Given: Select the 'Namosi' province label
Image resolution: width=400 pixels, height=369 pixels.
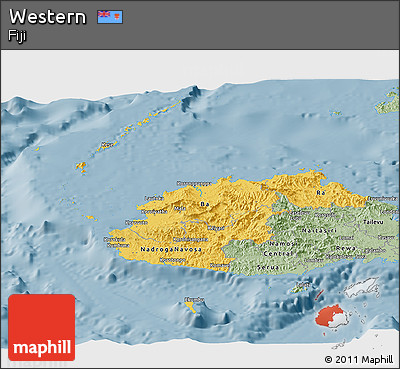Looking at the screenshot, I should (x=283, y=244).
